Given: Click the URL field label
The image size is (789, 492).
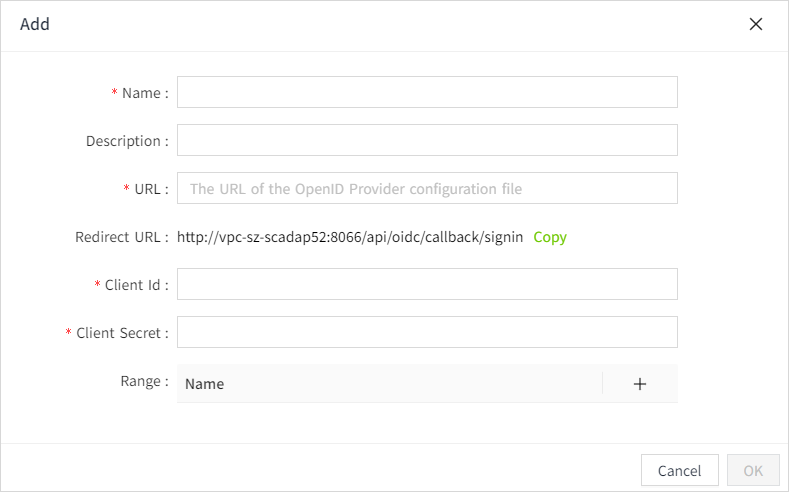Looking at the screenshot, I should pyautogui.click(x=149, y=189).
